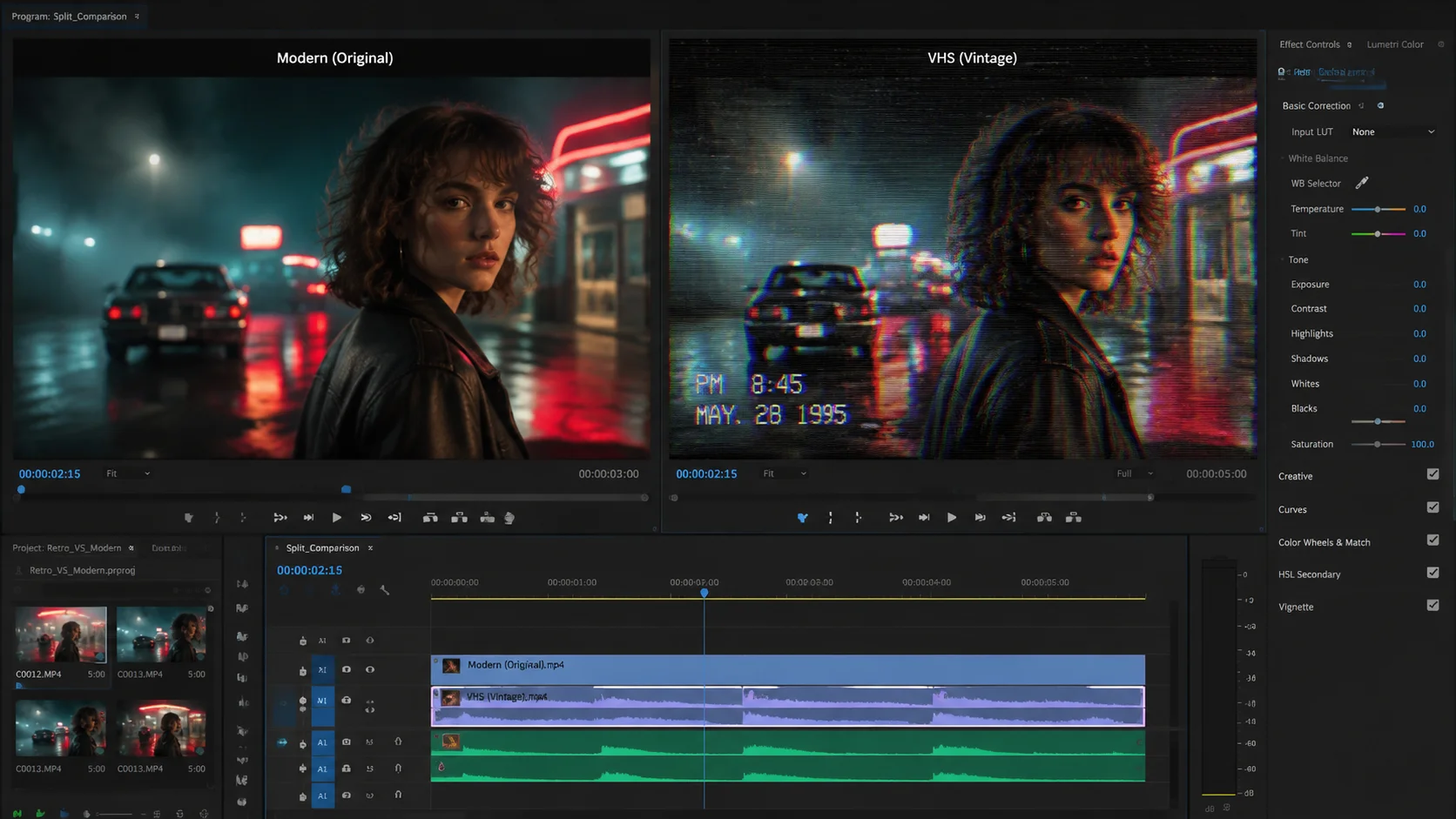Click the Lift button on VHS (Vintage) monitor
Viewport: 1456px width, 819px height.
coord(1044,518)
